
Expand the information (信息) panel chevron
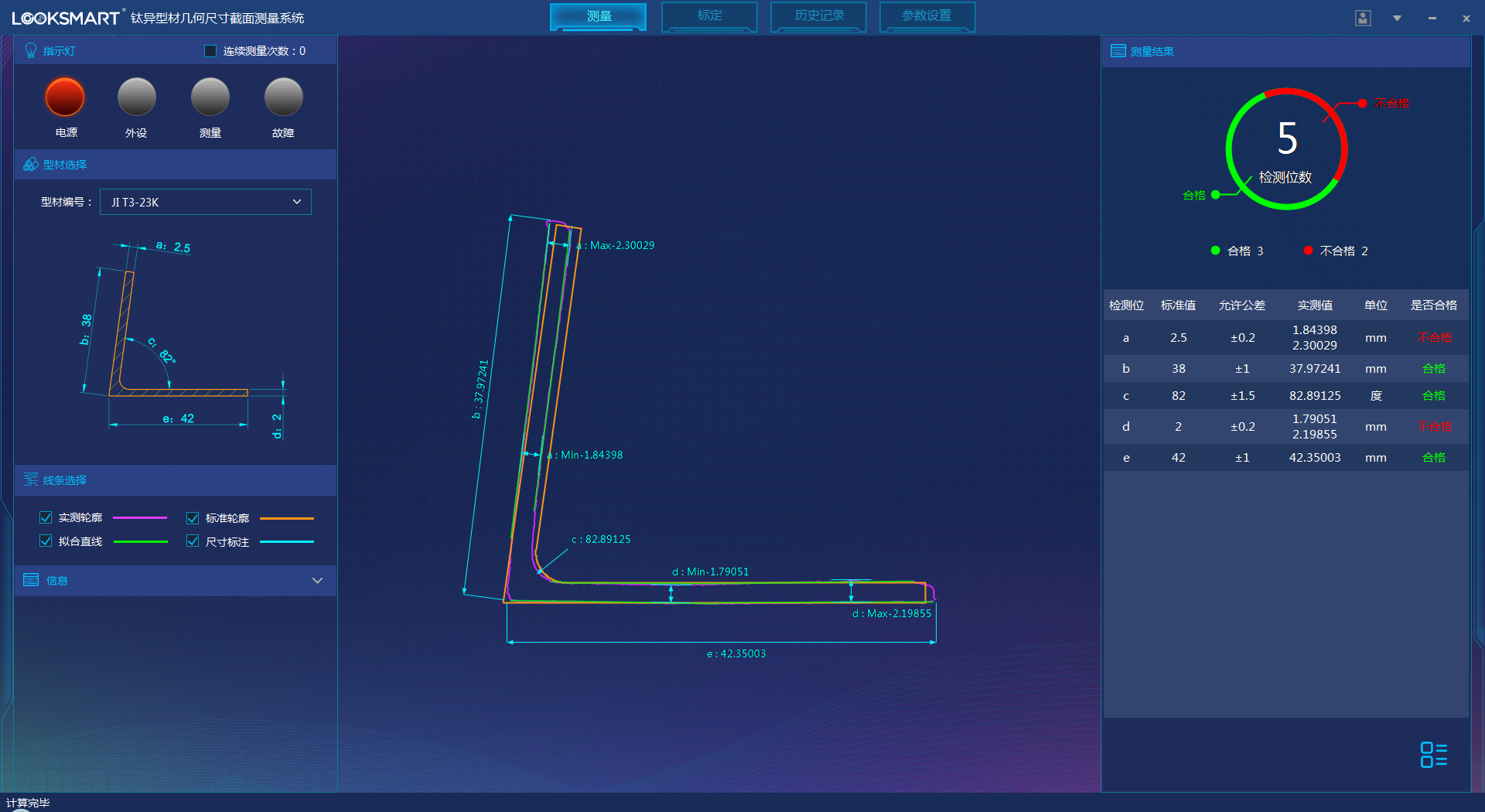[317, 581]
